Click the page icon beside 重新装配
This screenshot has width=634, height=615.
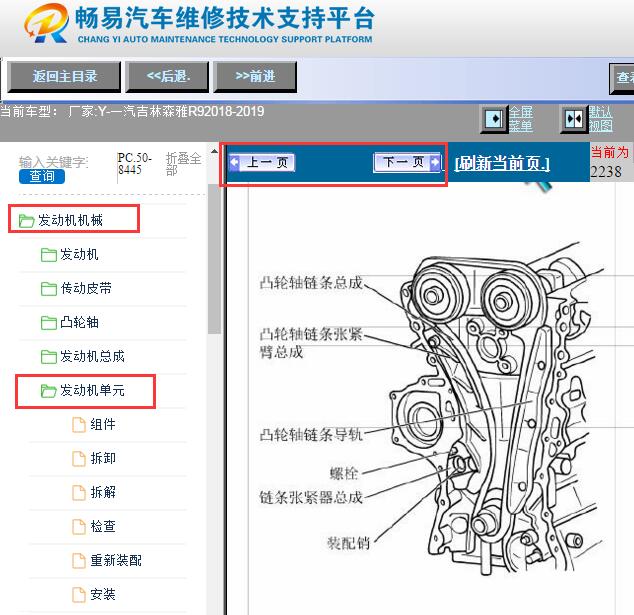click(x=79, y=560)
